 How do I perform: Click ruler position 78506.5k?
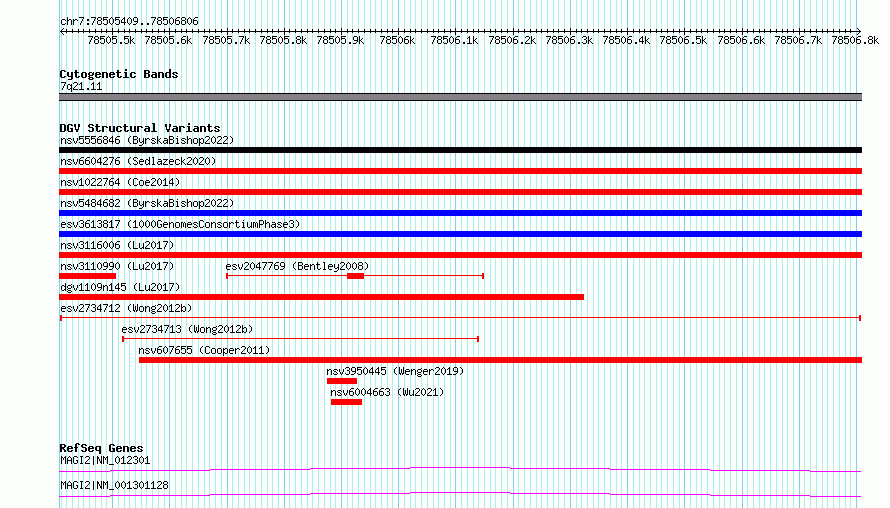[x=683, y=40]
